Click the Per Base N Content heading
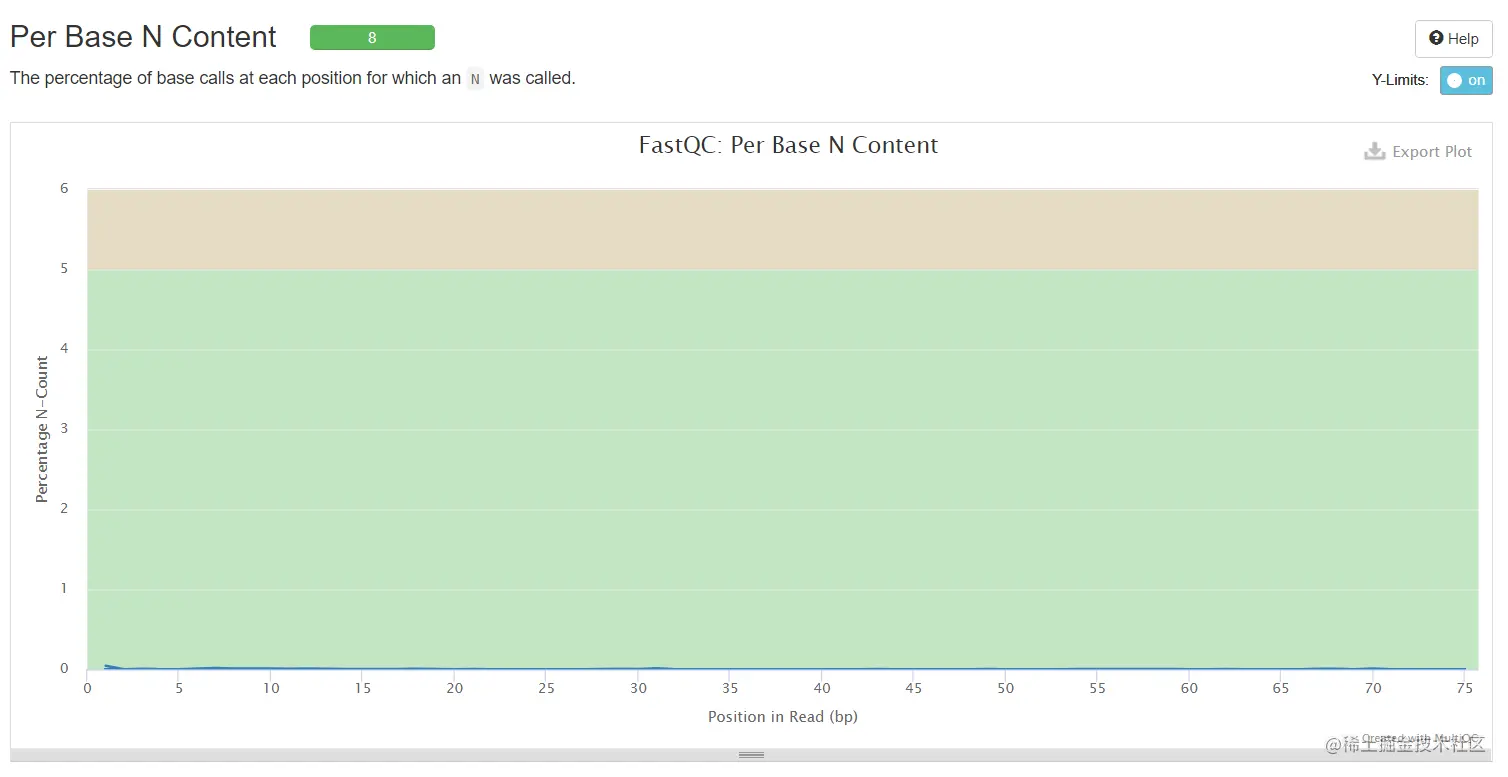Image resolution: width=1508 pixels, height=777 pixels. click(143, 37)
